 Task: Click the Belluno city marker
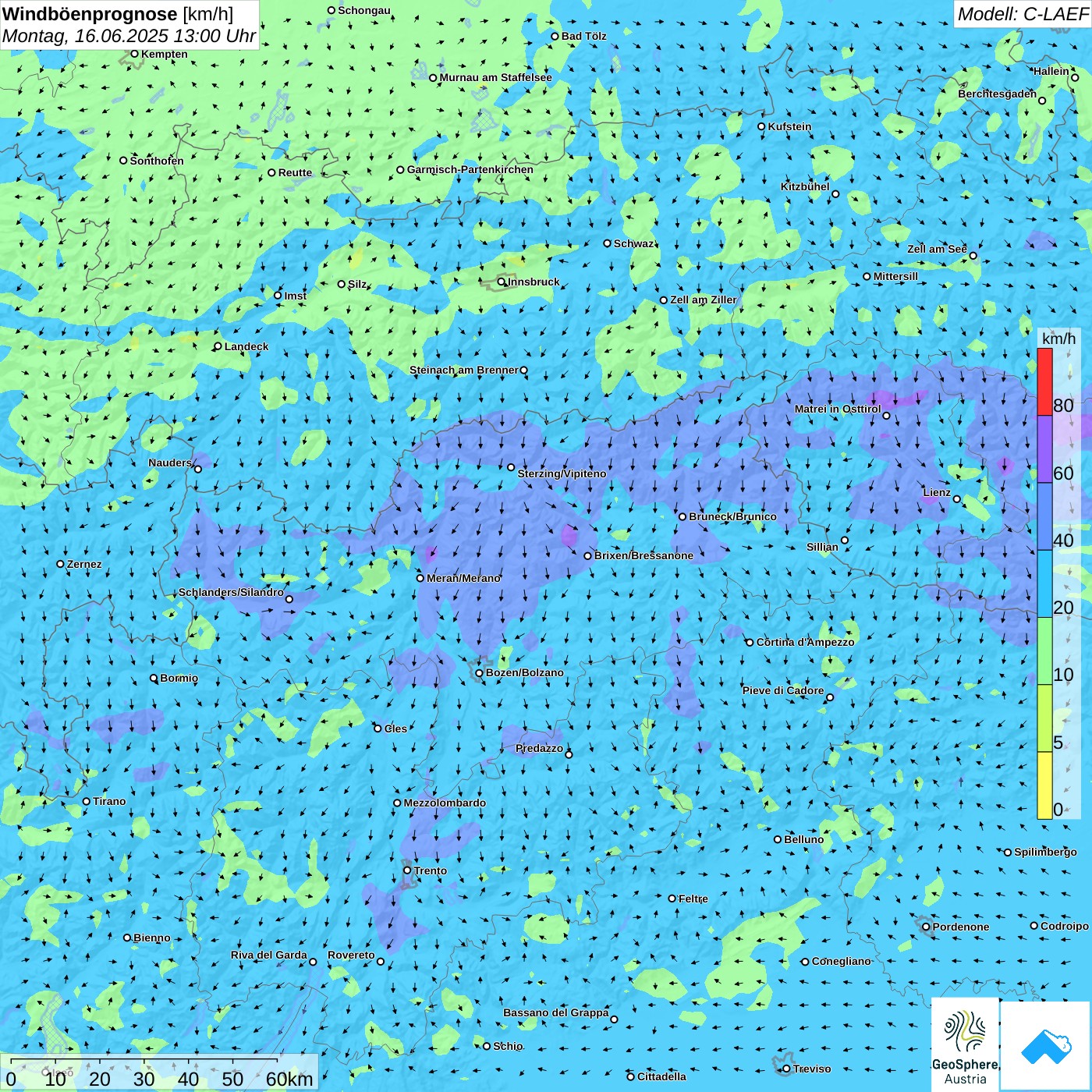click(x=778, y=839)
